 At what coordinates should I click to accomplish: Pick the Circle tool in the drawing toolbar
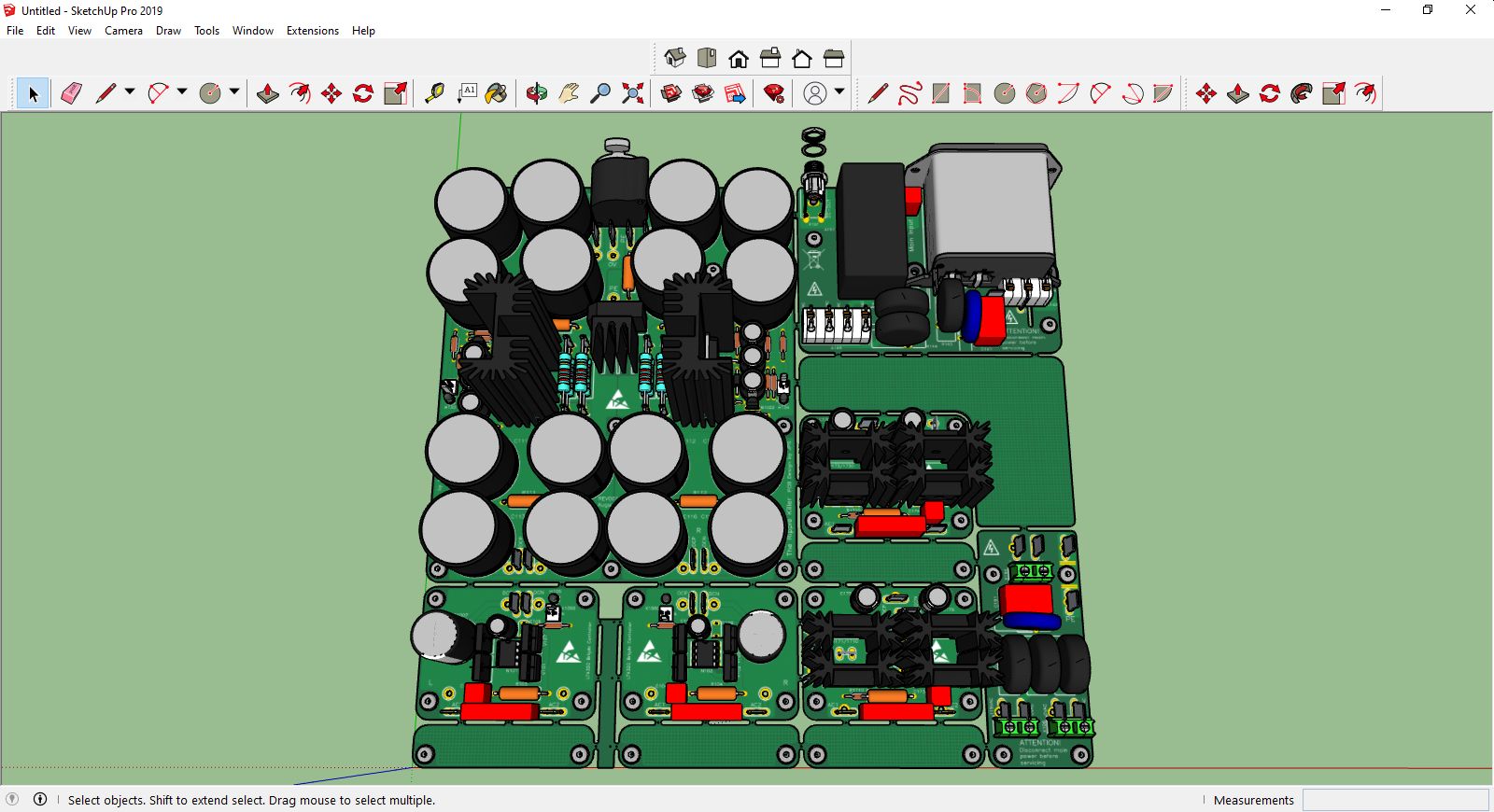(x=1005, y=93)
